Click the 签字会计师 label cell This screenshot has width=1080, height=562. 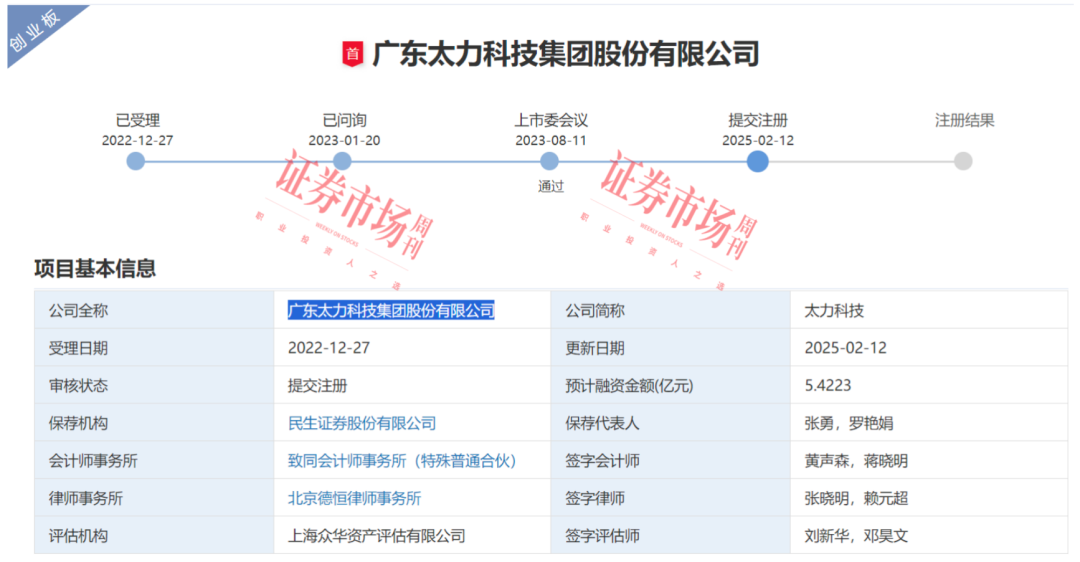670,461
